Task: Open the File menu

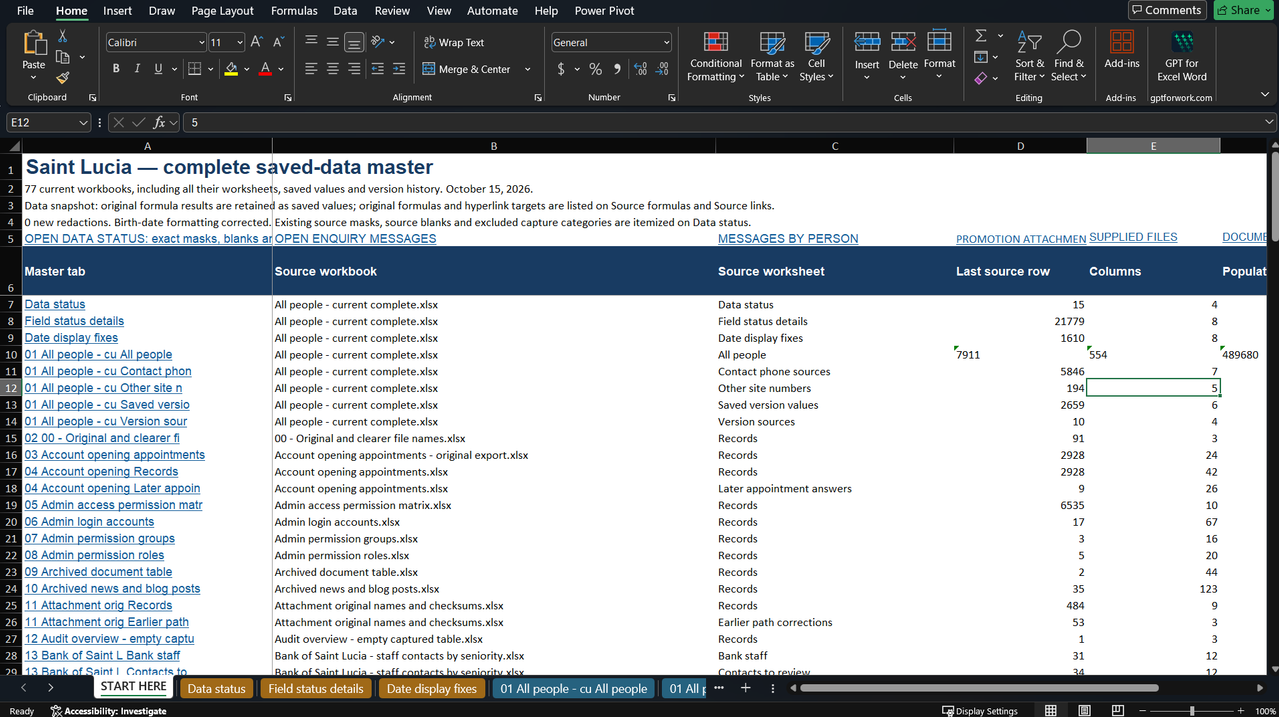Action: tap(25, 11)
